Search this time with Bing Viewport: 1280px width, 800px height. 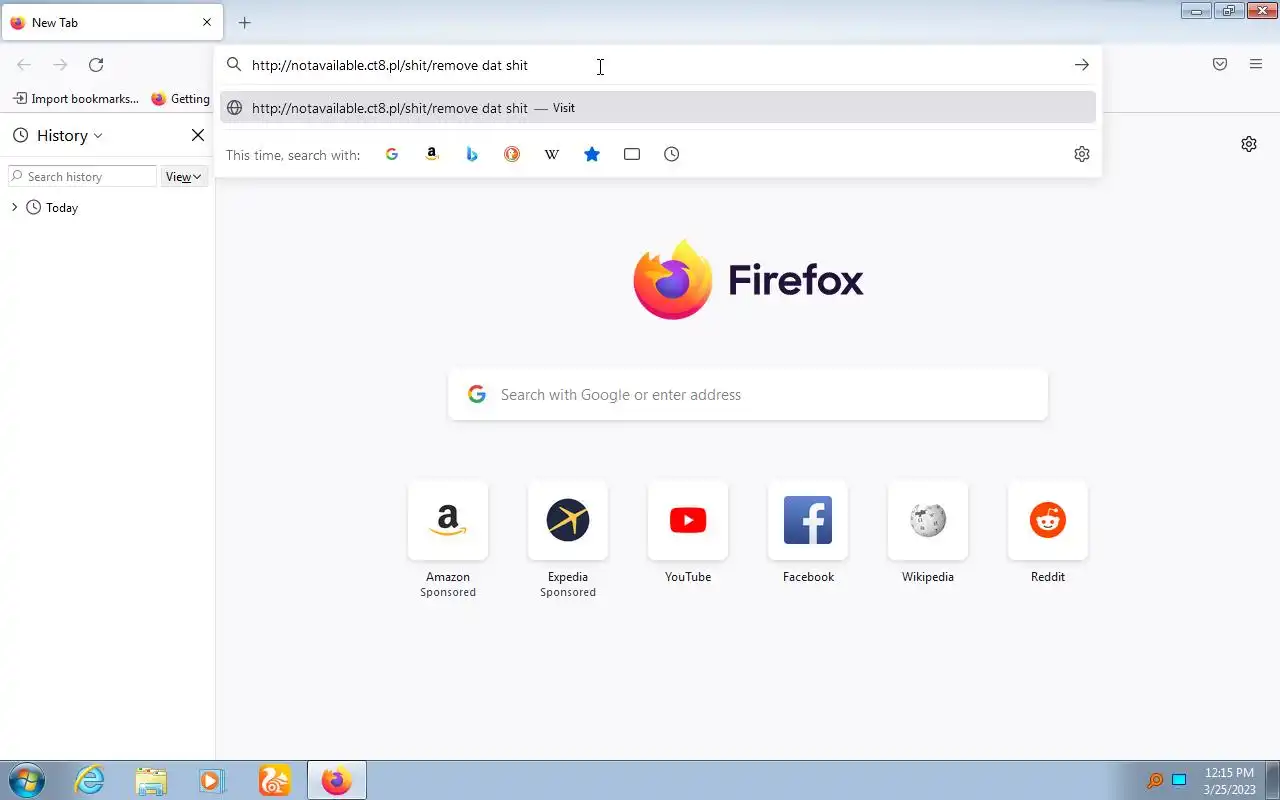pos(472,154)
